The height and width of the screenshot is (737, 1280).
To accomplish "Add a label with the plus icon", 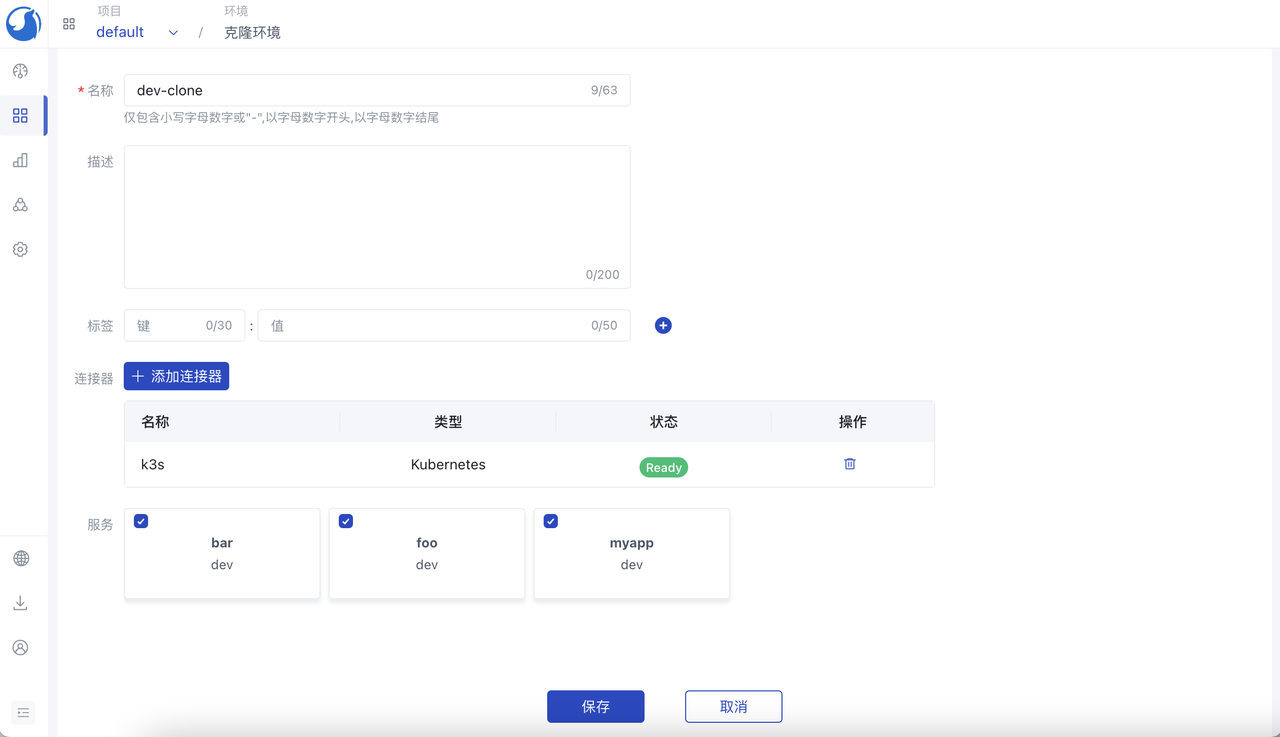I will tap(663, 325).
